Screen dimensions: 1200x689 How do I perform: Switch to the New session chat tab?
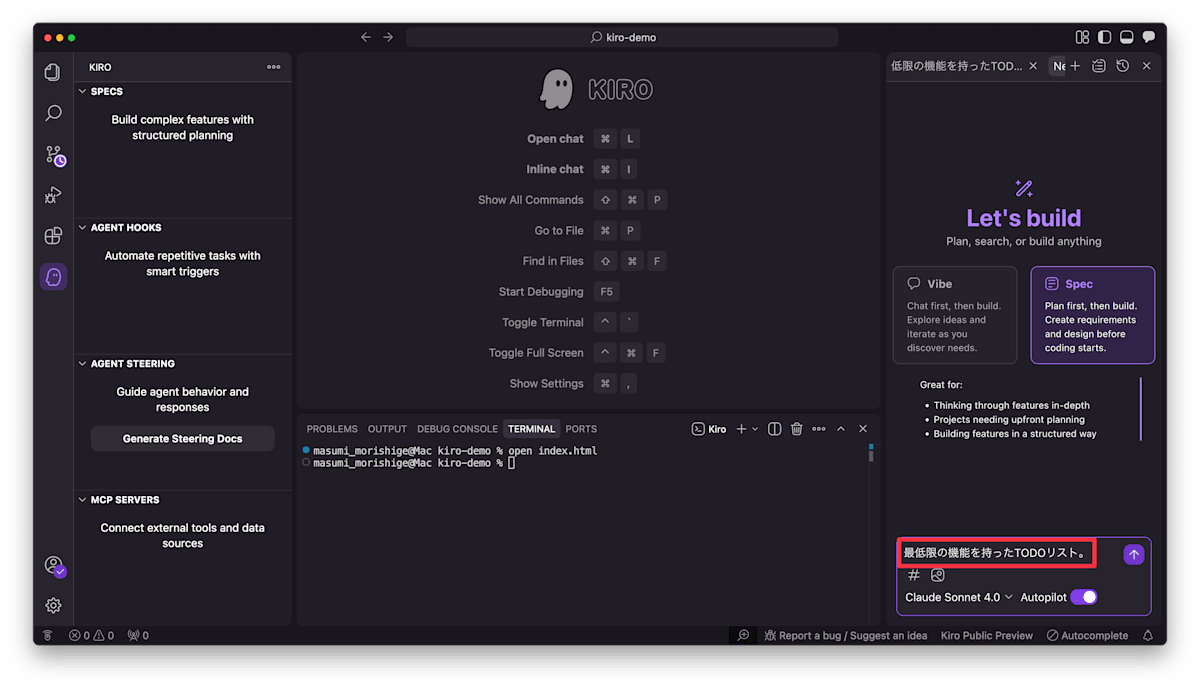[x=1058, y=66]
